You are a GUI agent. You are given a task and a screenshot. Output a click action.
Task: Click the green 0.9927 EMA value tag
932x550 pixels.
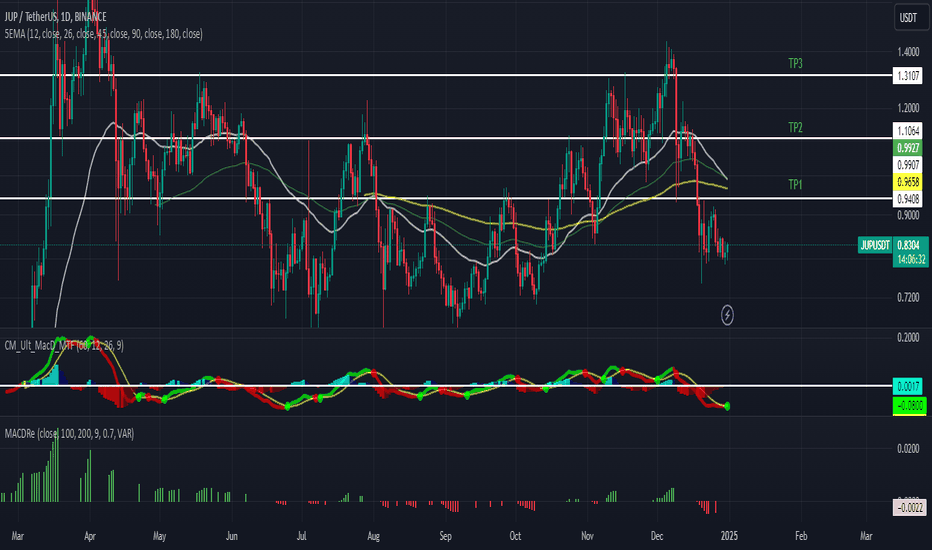click(908, 147)
